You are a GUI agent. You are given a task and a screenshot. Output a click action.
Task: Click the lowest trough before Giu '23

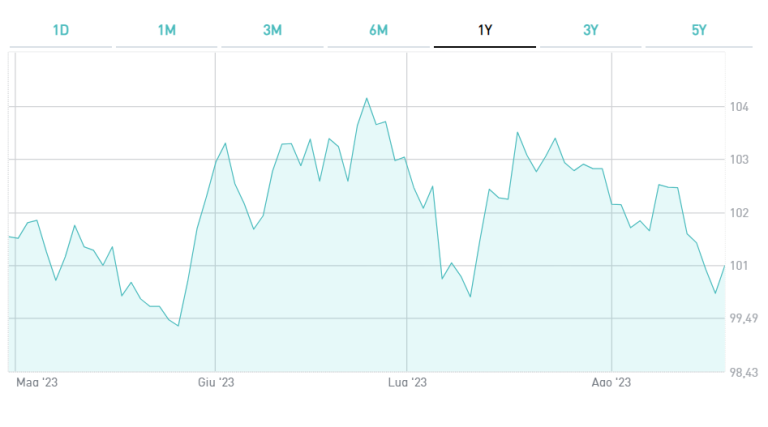pos(177,326)
